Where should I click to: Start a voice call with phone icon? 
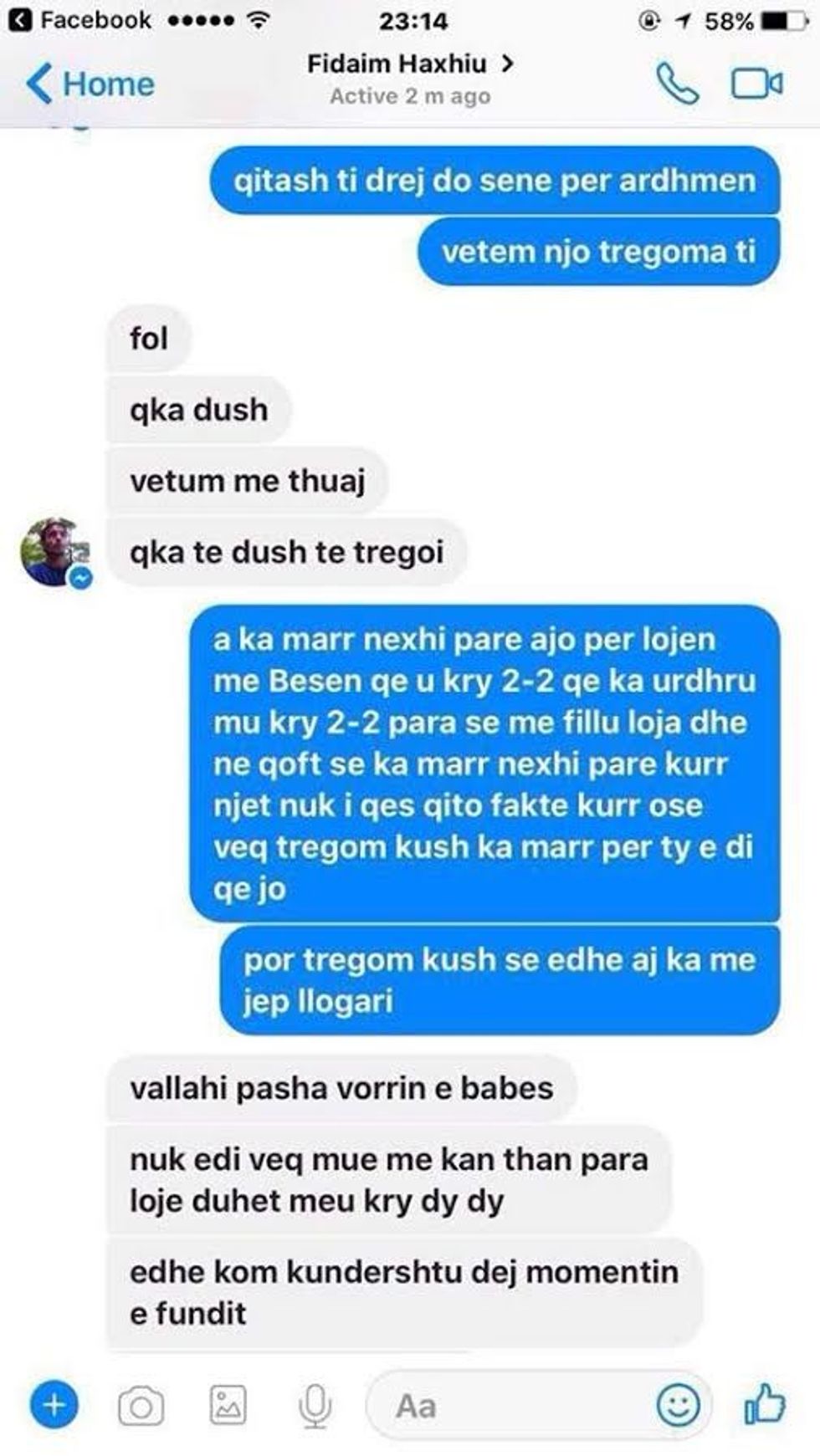click(x=677, y=84)
